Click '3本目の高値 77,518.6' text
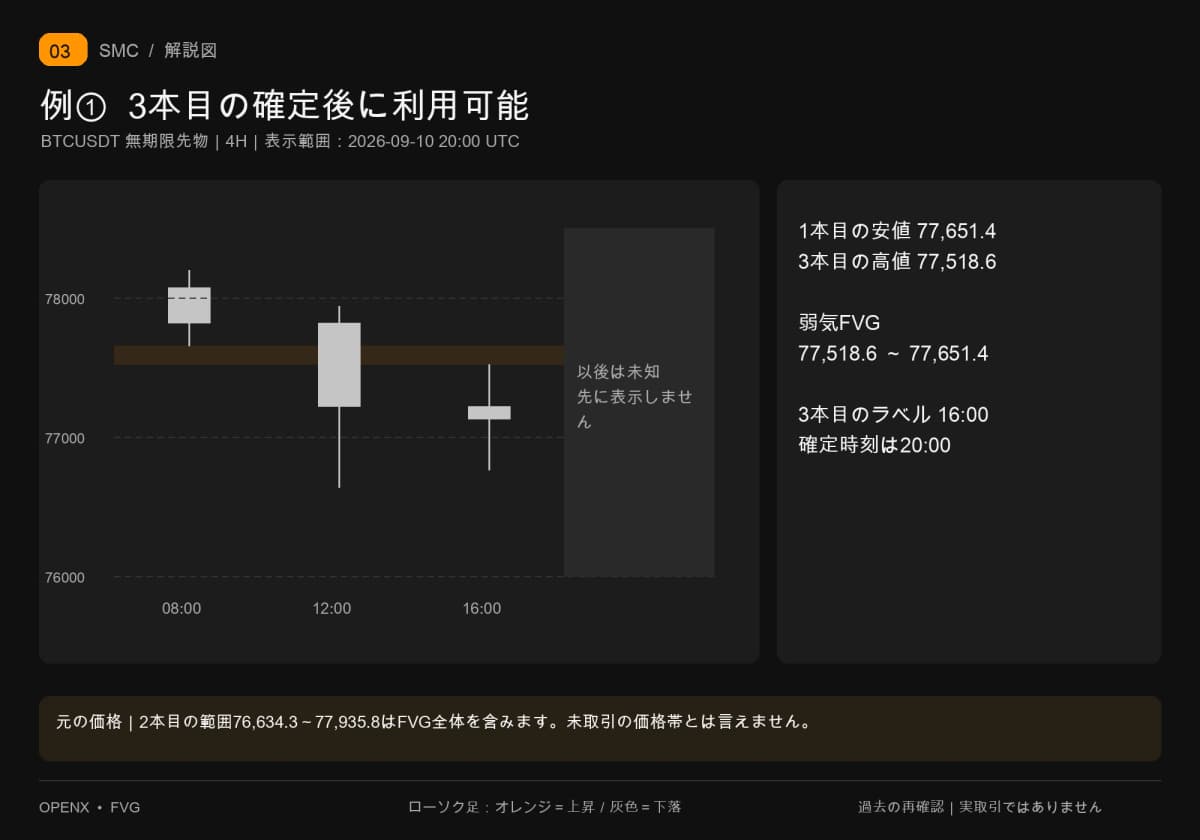This screenshot has width=1200, height=840. (x=897, y=262)
